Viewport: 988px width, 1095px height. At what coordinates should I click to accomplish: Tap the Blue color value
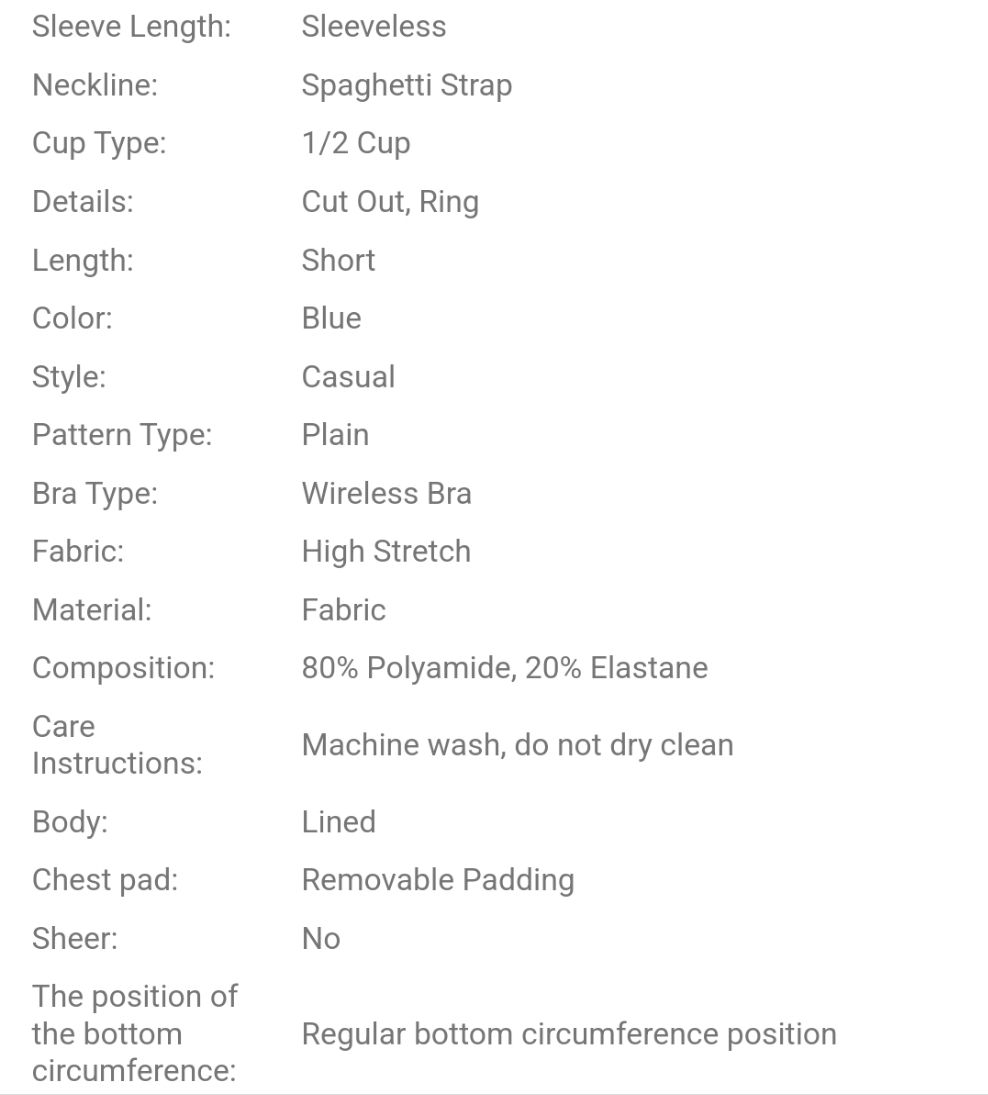(331, 318)
